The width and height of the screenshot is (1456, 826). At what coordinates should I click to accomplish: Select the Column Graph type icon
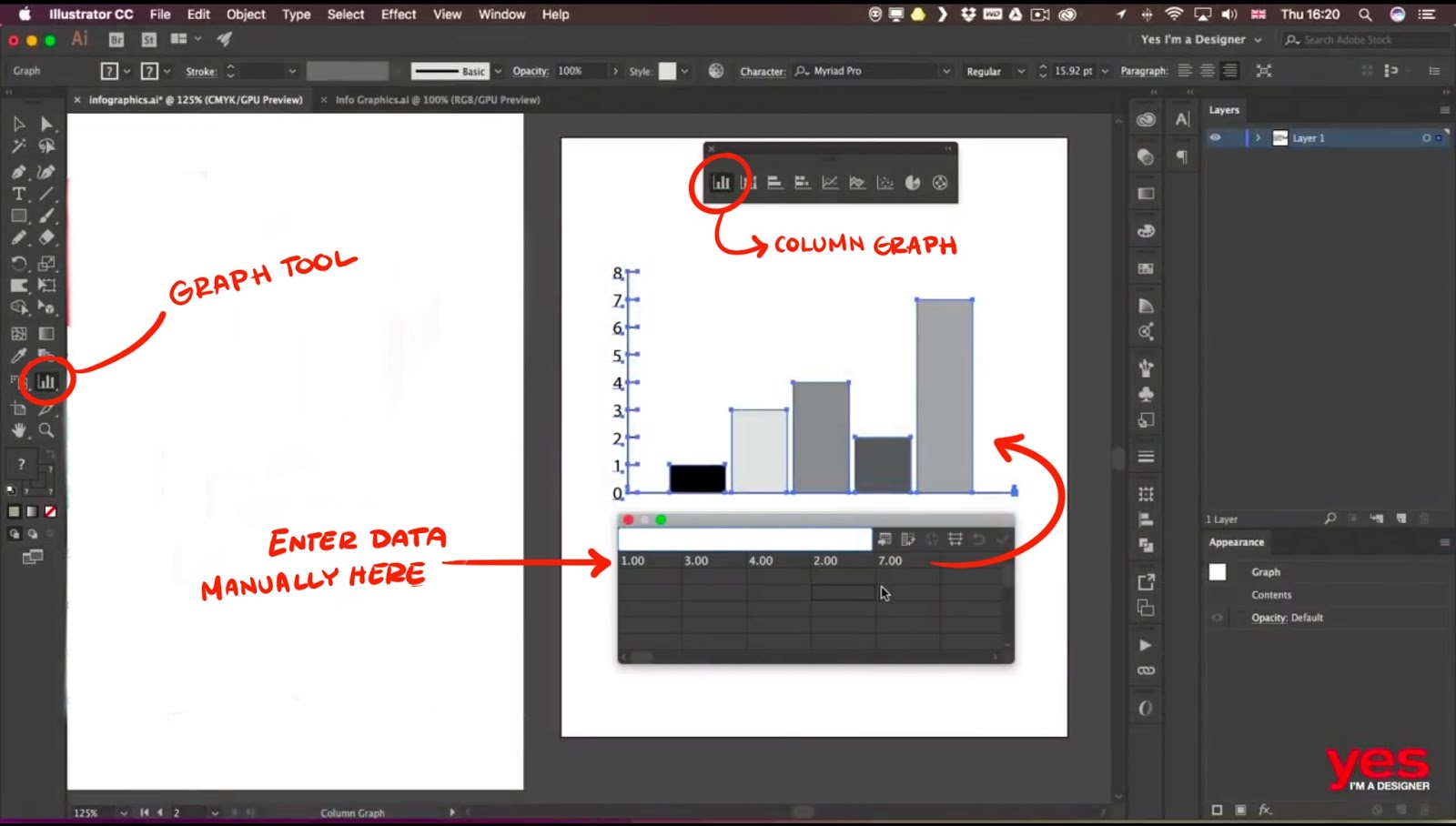coord(722,181)
